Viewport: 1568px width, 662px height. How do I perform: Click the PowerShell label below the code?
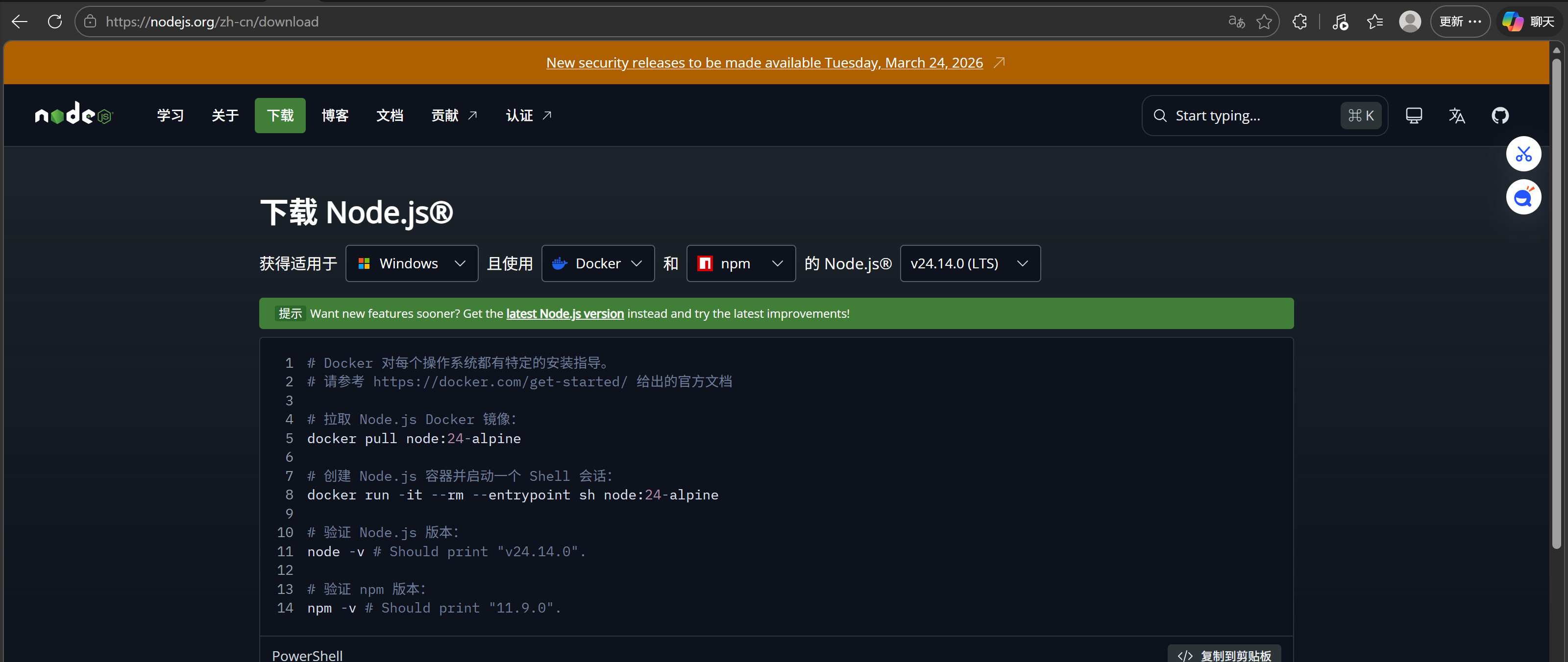click(x=307, y=655)
